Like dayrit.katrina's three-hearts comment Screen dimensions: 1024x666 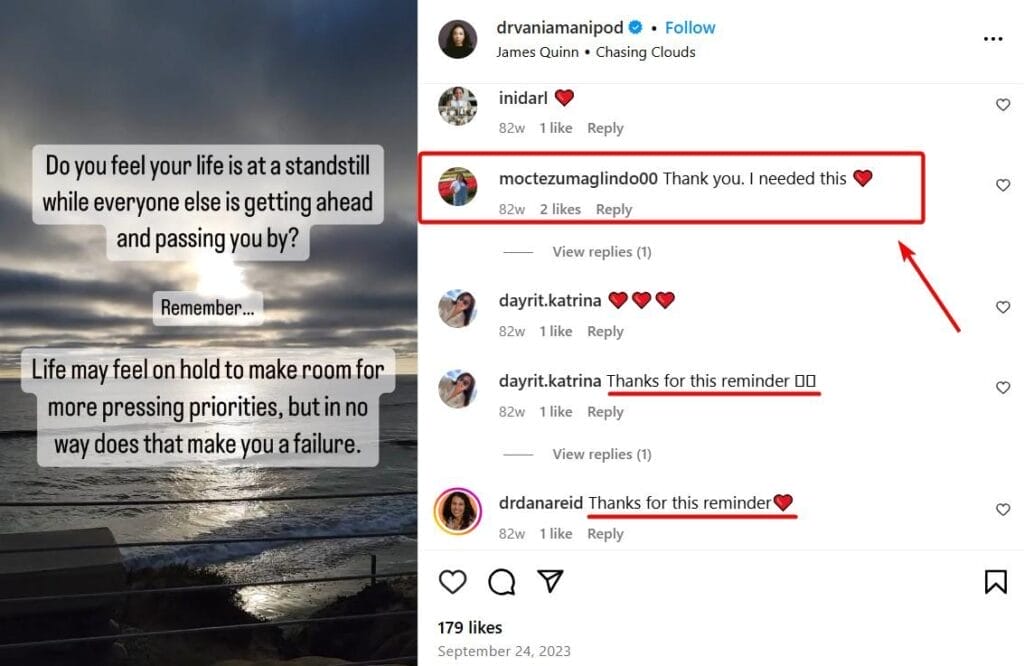[x=1002, y=307]
